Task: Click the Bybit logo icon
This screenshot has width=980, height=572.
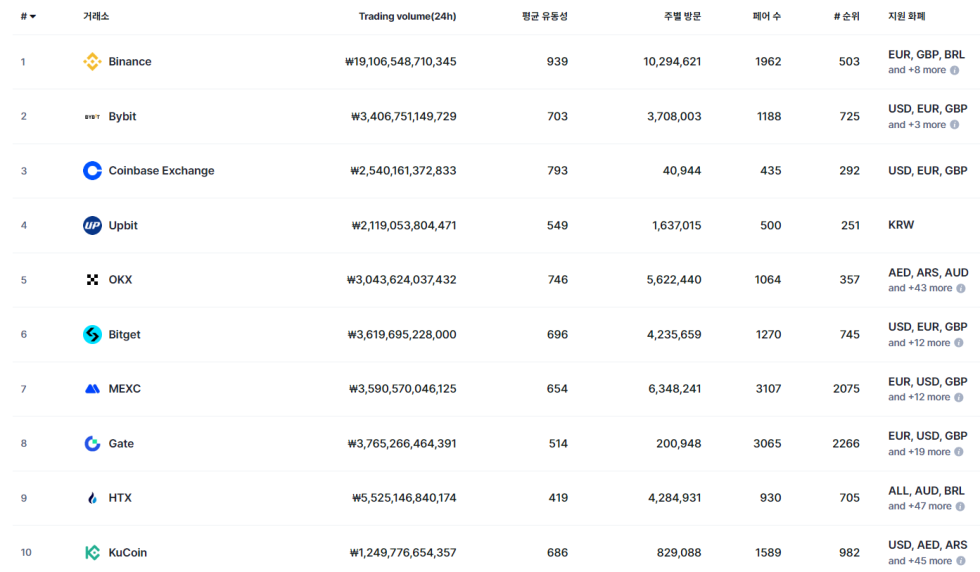Action: (x=92, y=117)
